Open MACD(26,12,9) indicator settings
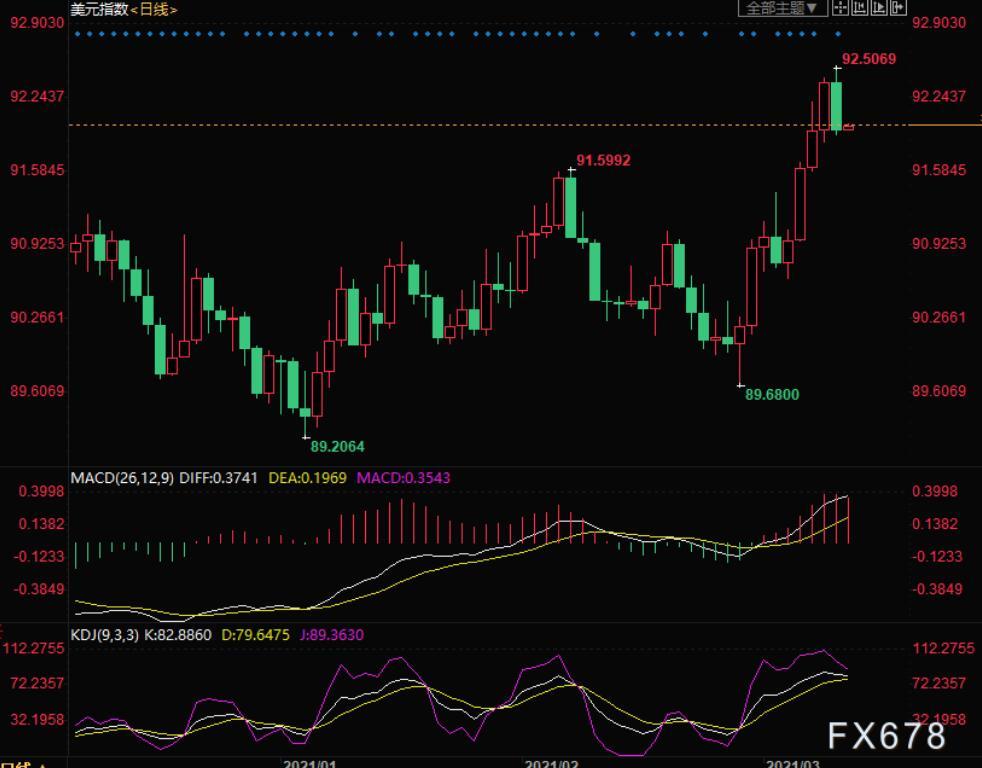The image size is (982, 768). [x=122, y=478]
